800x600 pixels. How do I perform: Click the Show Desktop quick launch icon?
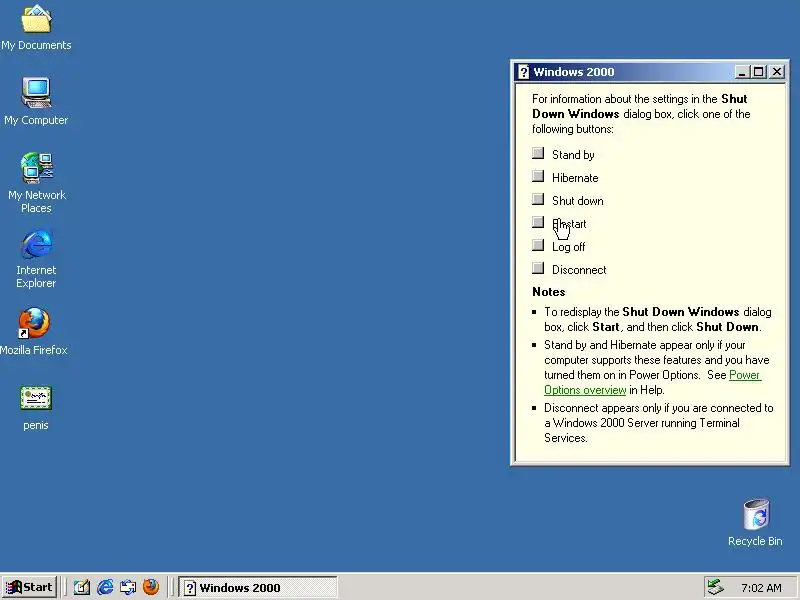[x=81, y=587]
